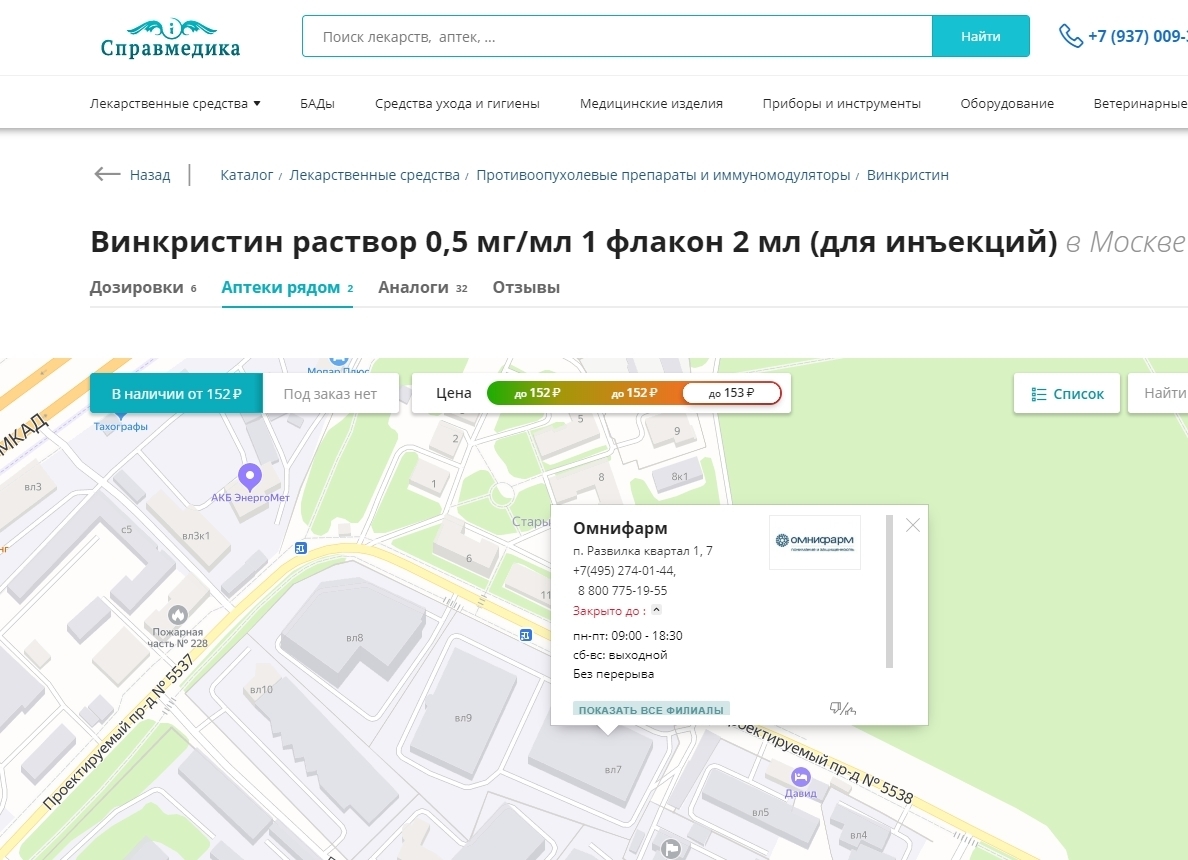Click the Справмедика logo
Image resolution: width=1188 pixels, height=860 pixels.
(170, 38)
